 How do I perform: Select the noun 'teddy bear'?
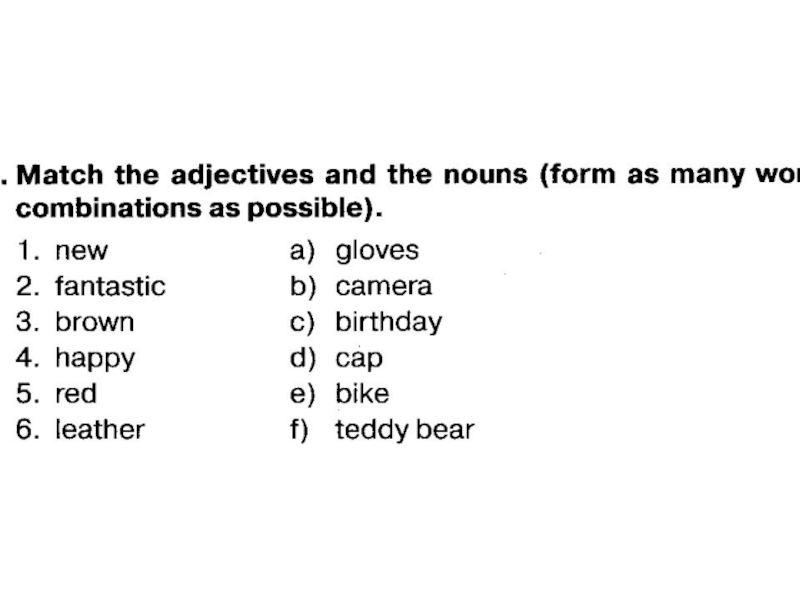[404, 430]
